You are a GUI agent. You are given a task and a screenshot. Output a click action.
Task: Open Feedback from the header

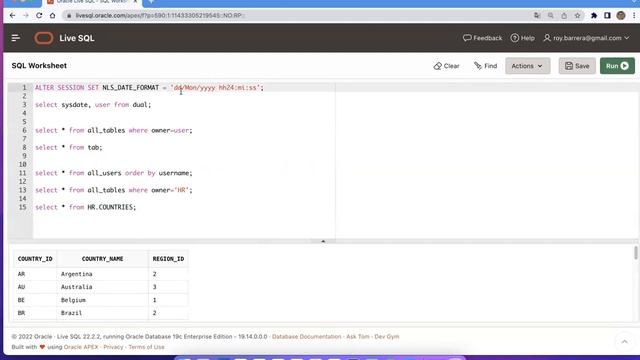coord(482,38)
